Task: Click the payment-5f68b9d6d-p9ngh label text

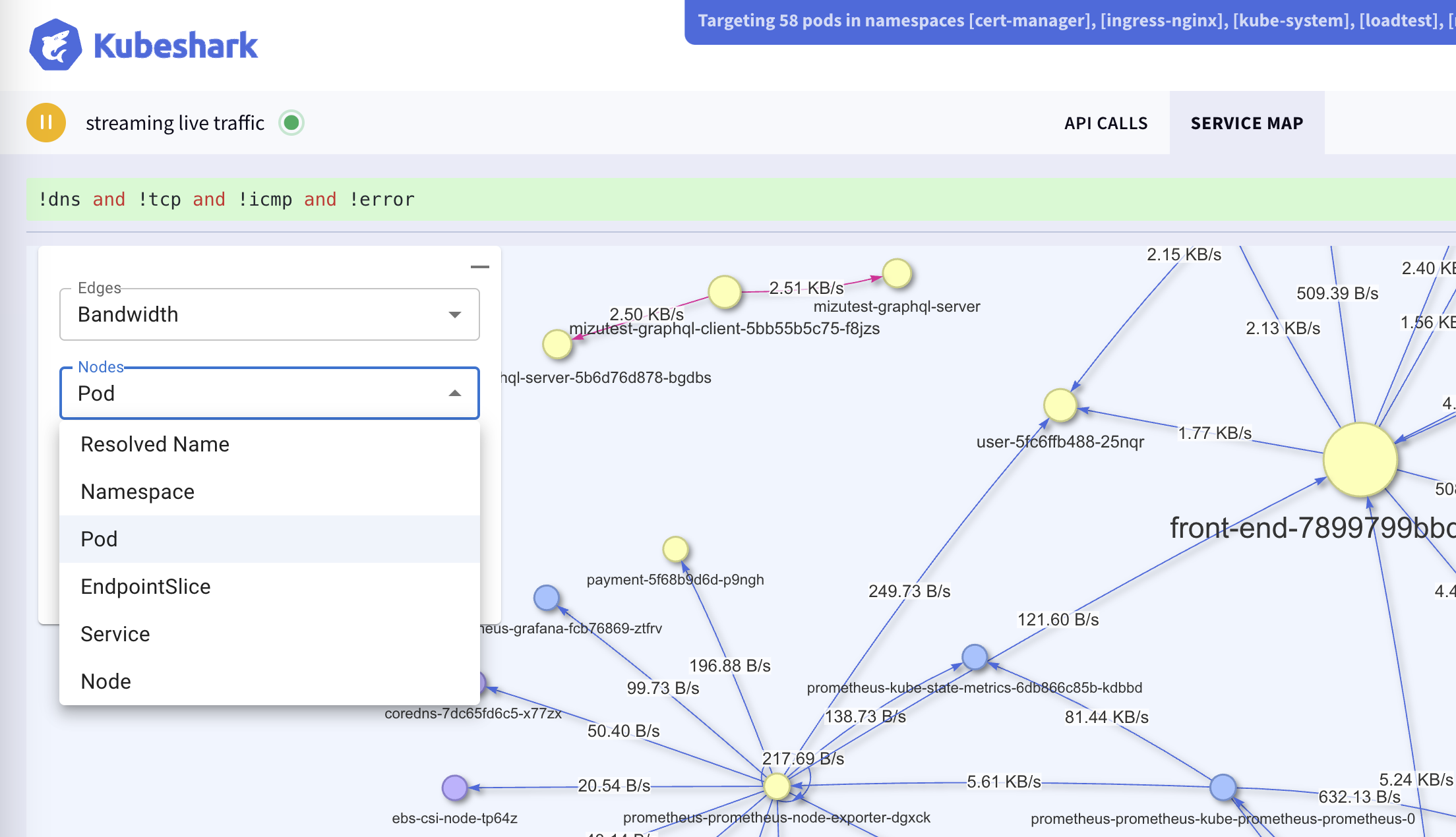Action: (675, 579)
